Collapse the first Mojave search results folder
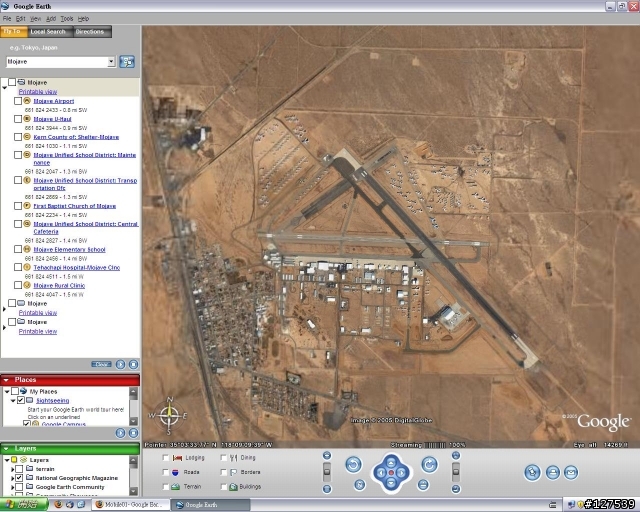Image resolution: width=640 pixels, height=512 pixels. 4,87
